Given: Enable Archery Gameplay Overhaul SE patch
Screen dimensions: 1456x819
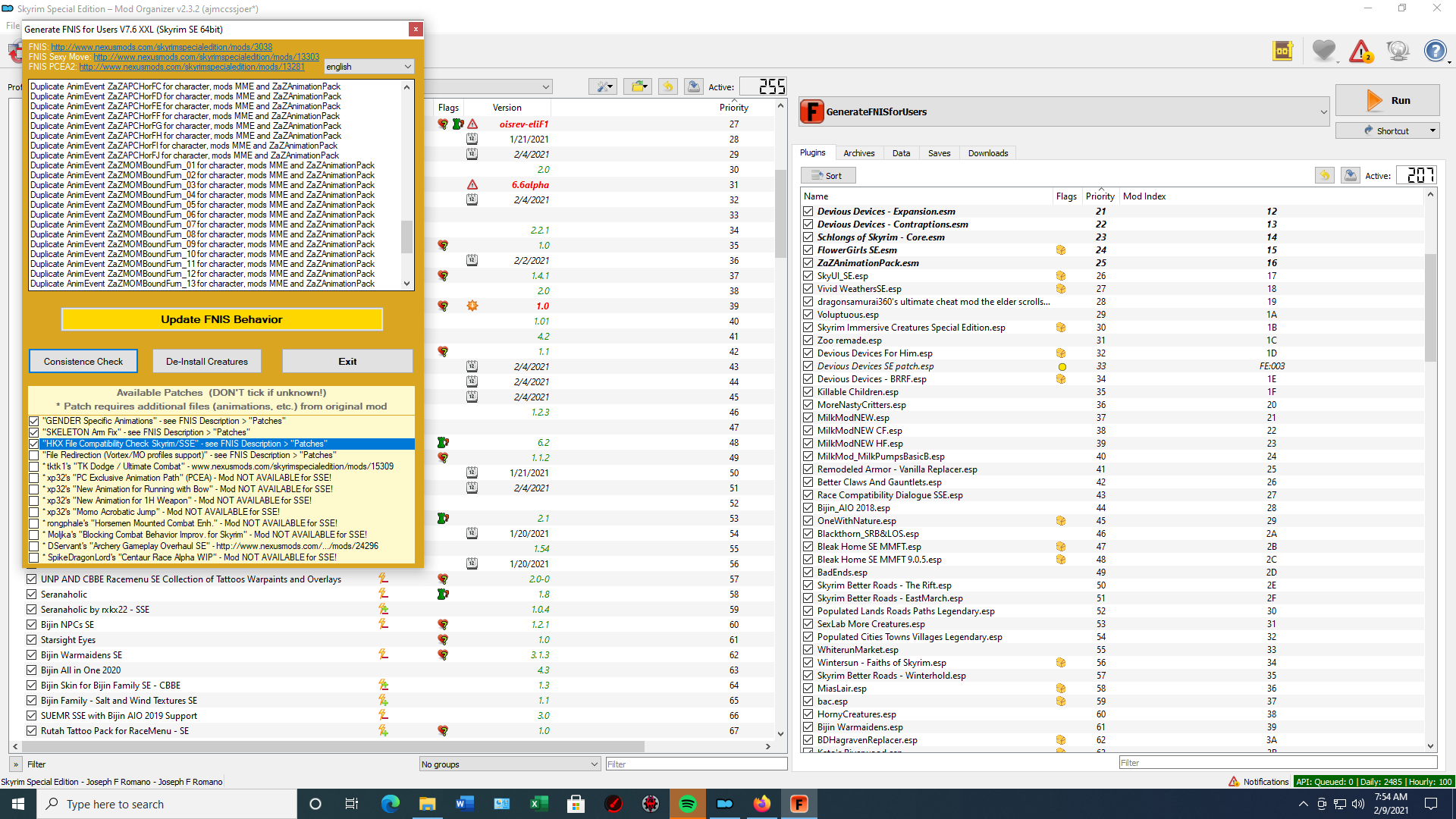Looking at the screenshot, I should 34,547.
